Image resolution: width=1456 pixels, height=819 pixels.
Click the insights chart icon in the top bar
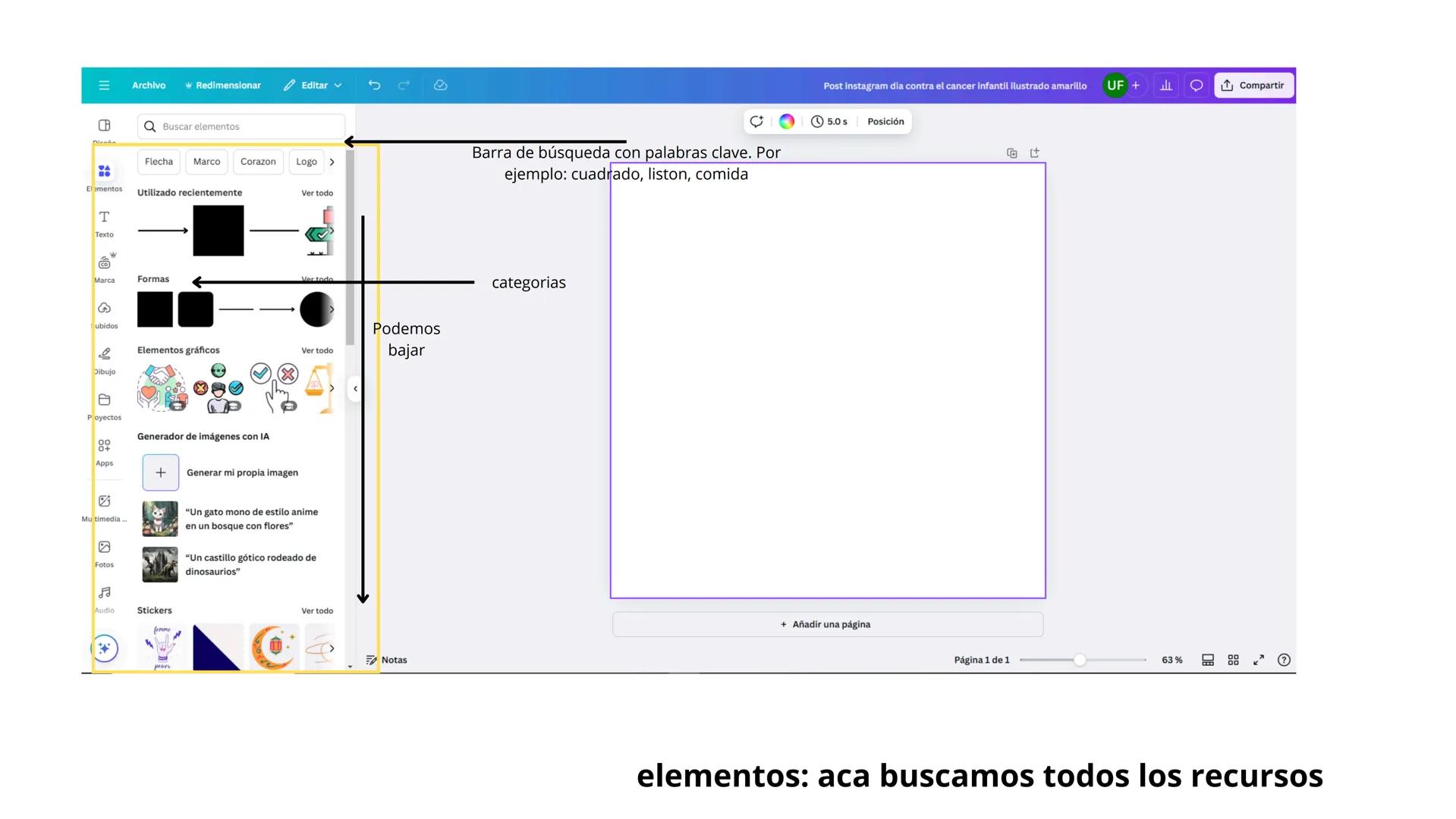coord(1166,85)
